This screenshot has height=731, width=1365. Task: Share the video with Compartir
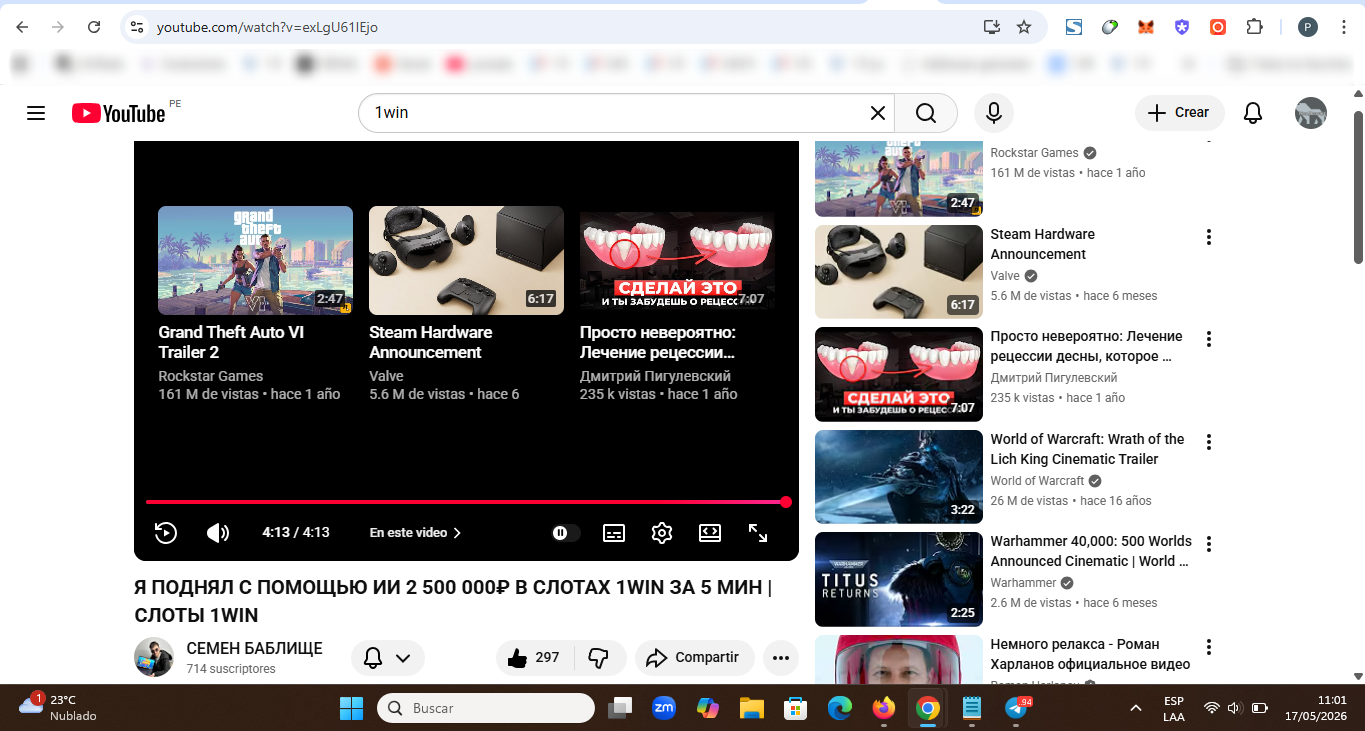[694, 658]
